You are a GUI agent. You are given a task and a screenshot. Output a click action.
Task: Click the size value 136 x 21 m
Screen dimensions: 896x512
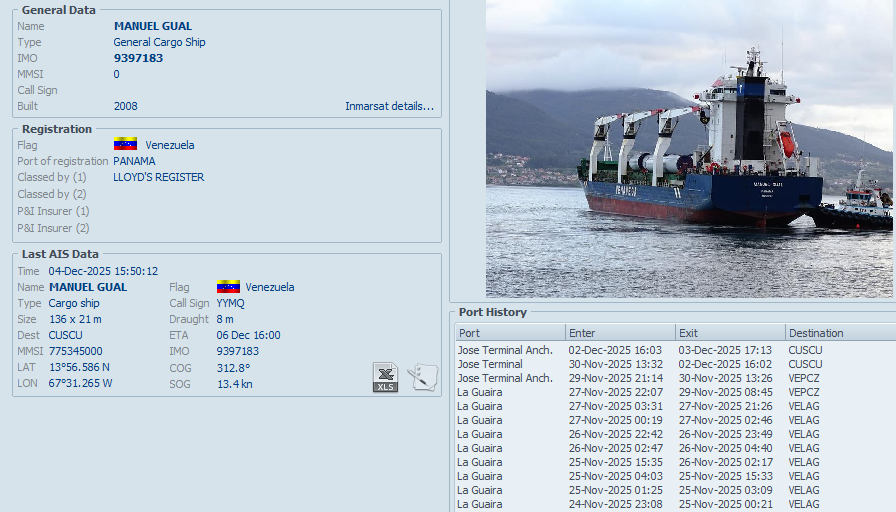[75, 319]
